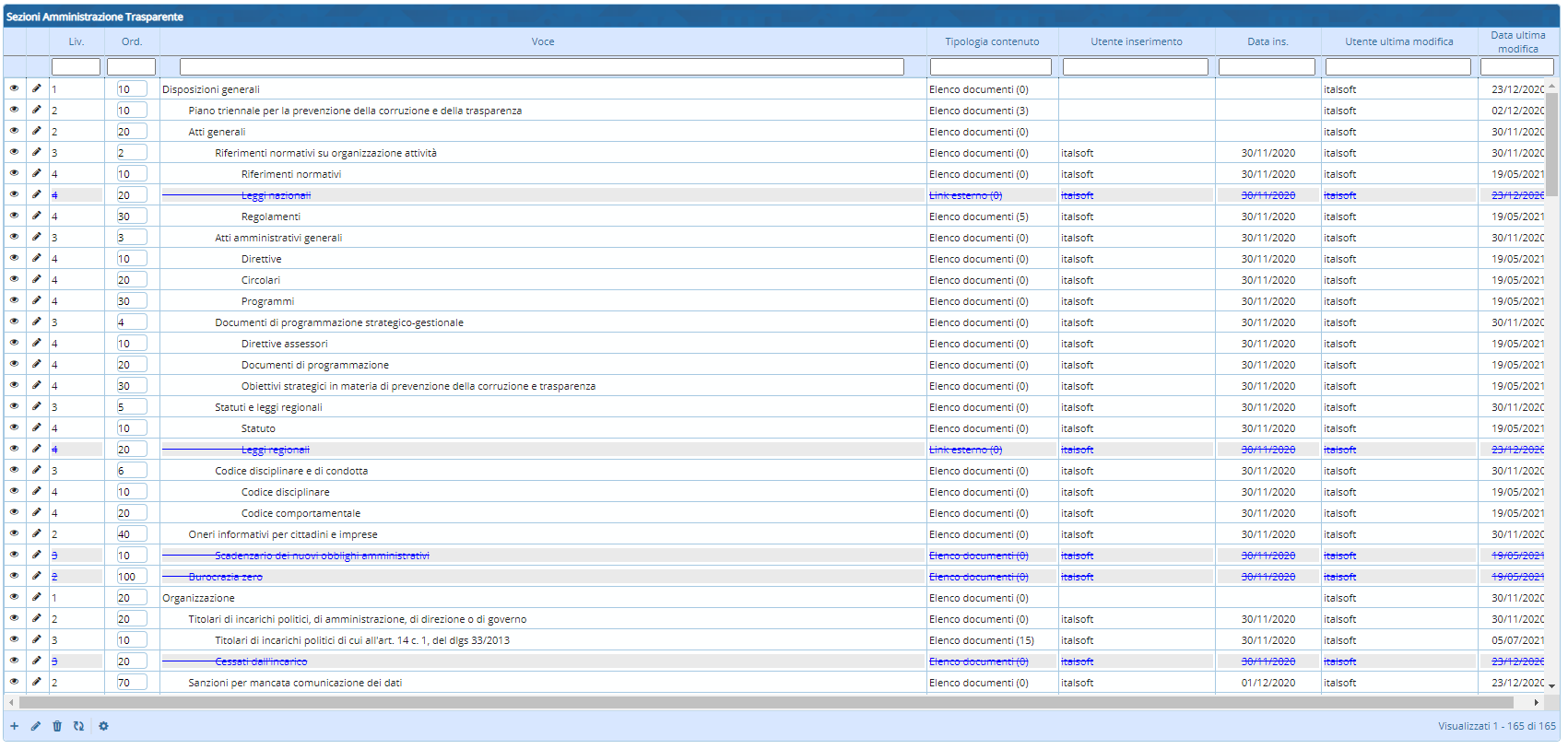This screenshot has height=749, width=1568.
Task: Click the refresh grid icon in footer
Action: pyautogui.click(x=79, y=726)
